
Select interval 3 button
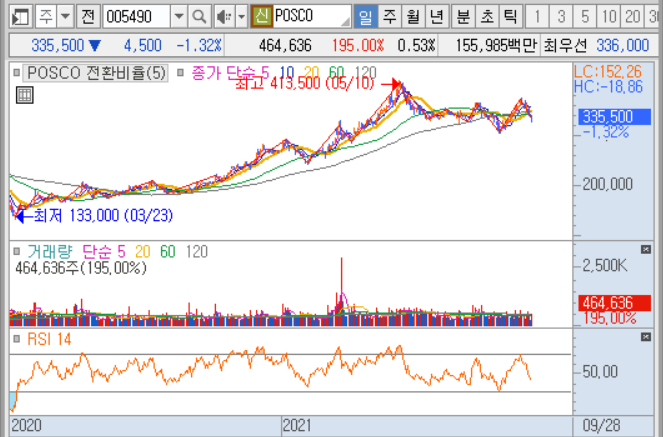(x=561, y=17)
